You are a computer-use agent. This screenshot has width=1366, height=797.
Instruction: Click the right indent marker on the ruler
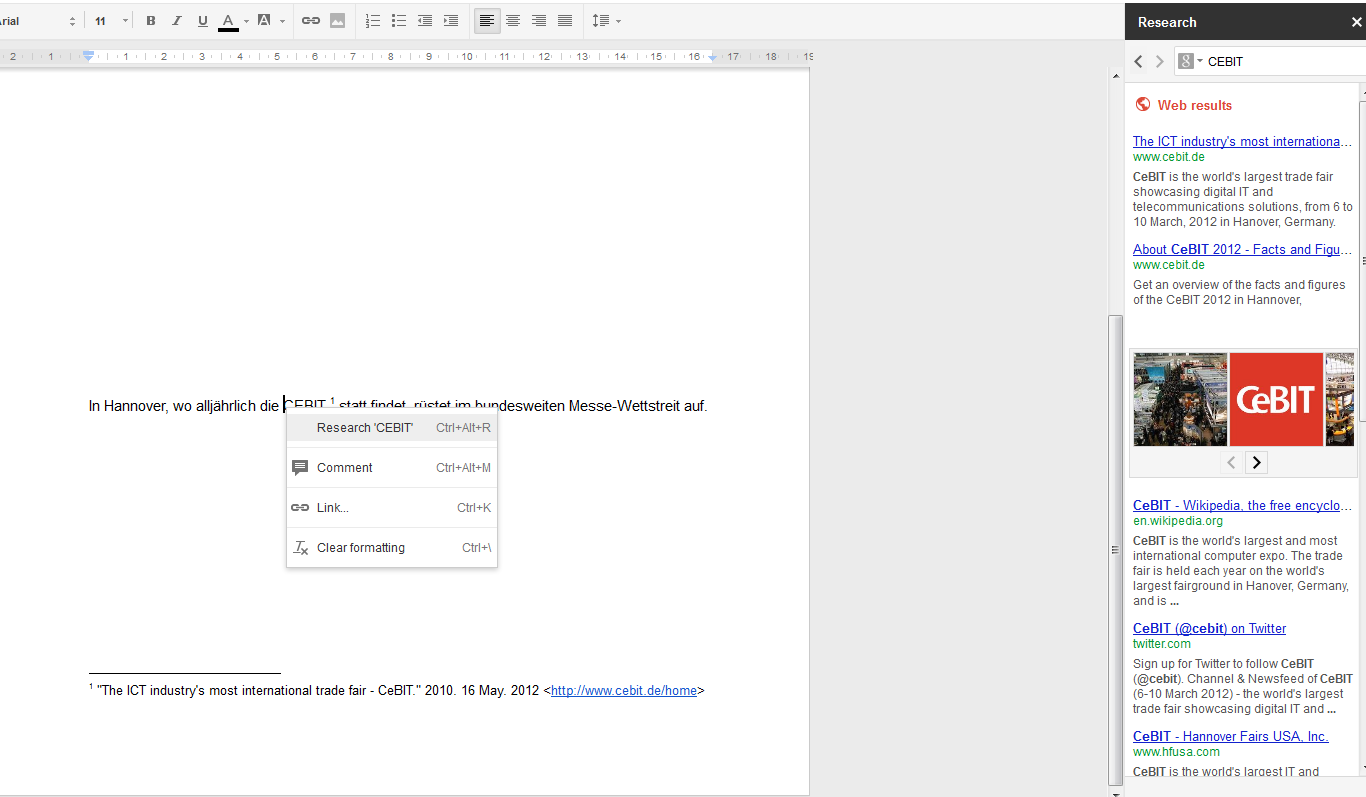click(713, 59)
